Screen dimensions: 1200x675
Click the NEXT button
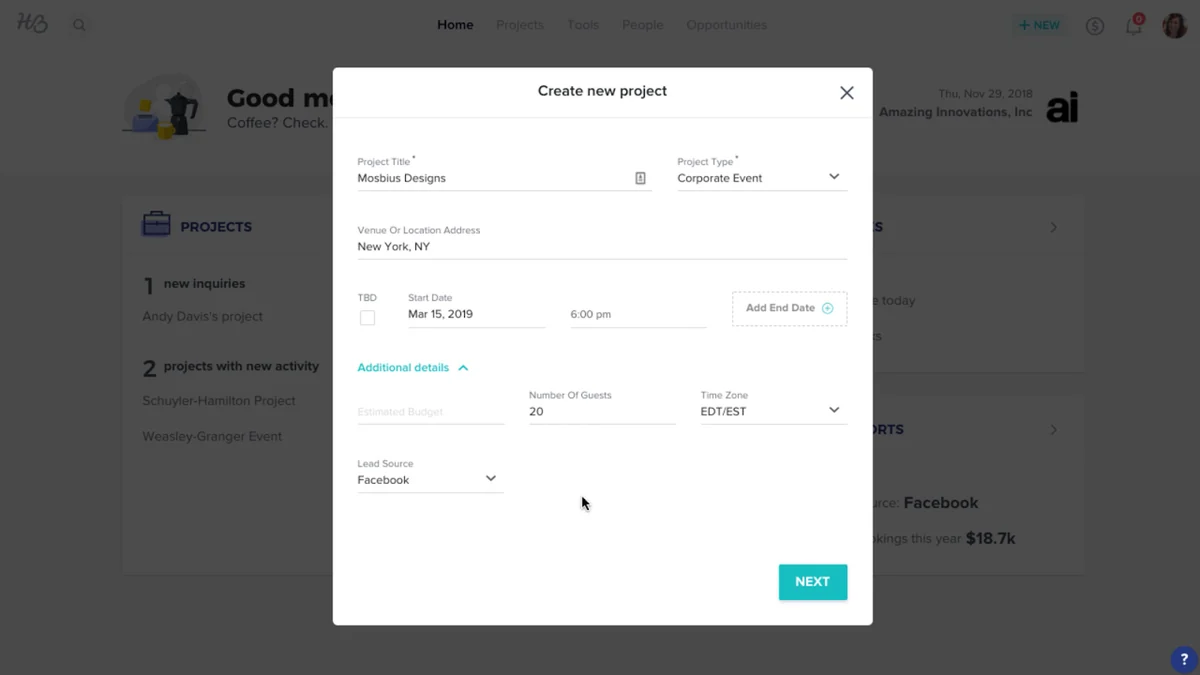813,582
